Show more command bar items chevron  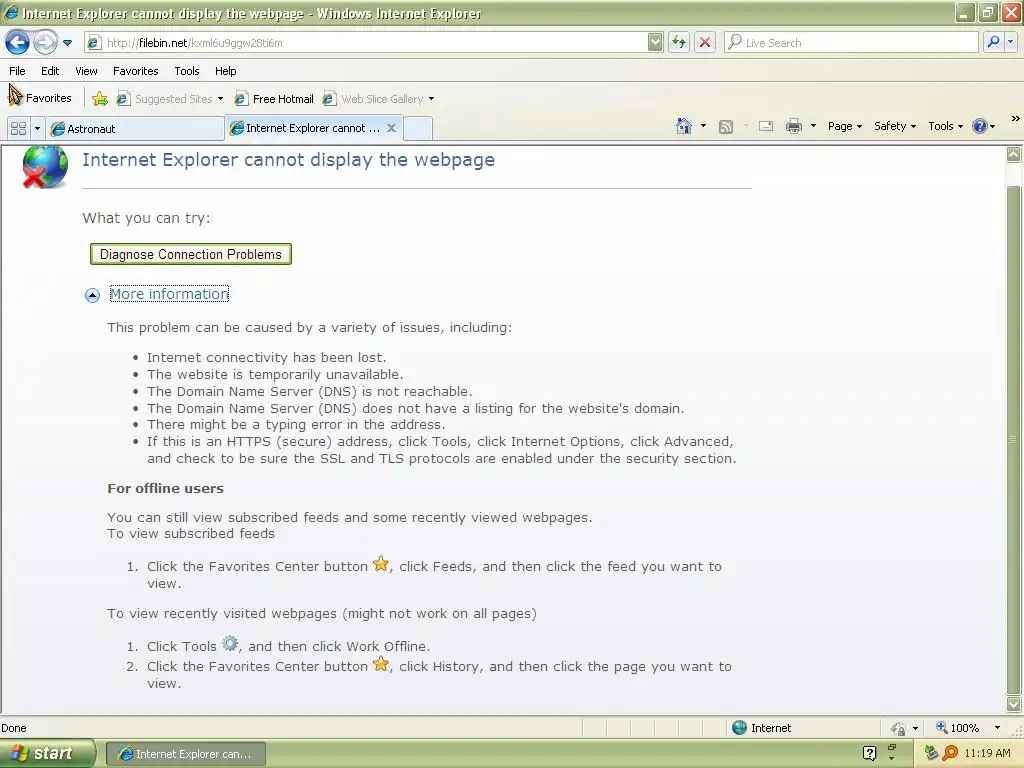(1015, 119)
